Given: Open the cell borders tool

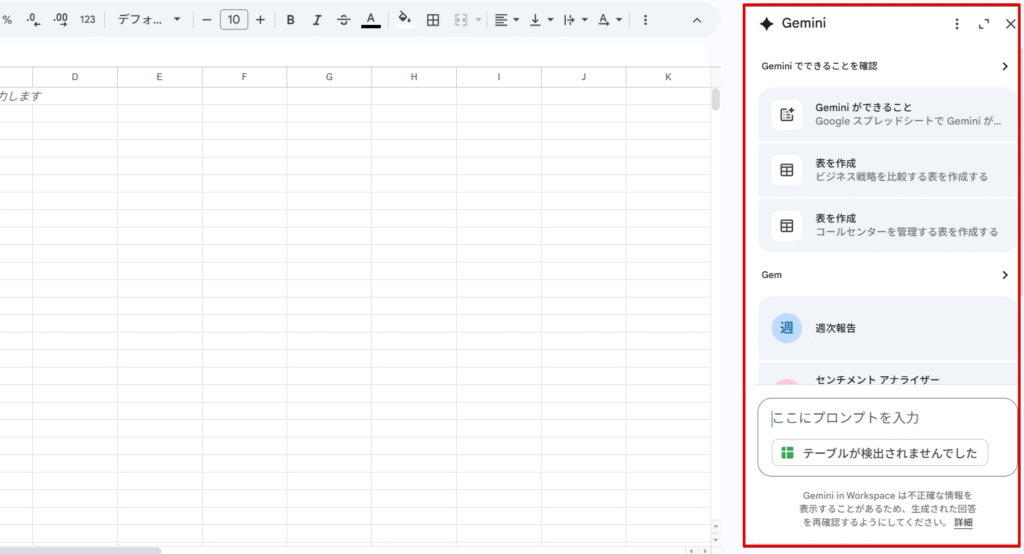Looking at the screenshot, I should pyautogui.click(x=433, y=20).
